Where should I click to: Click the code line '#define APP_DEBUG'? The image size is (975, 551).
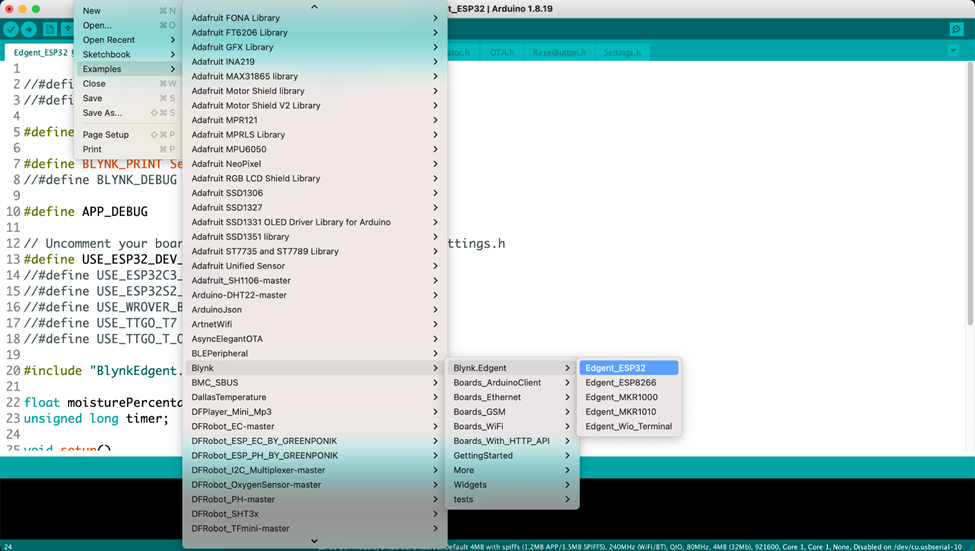tap(86, 211)
